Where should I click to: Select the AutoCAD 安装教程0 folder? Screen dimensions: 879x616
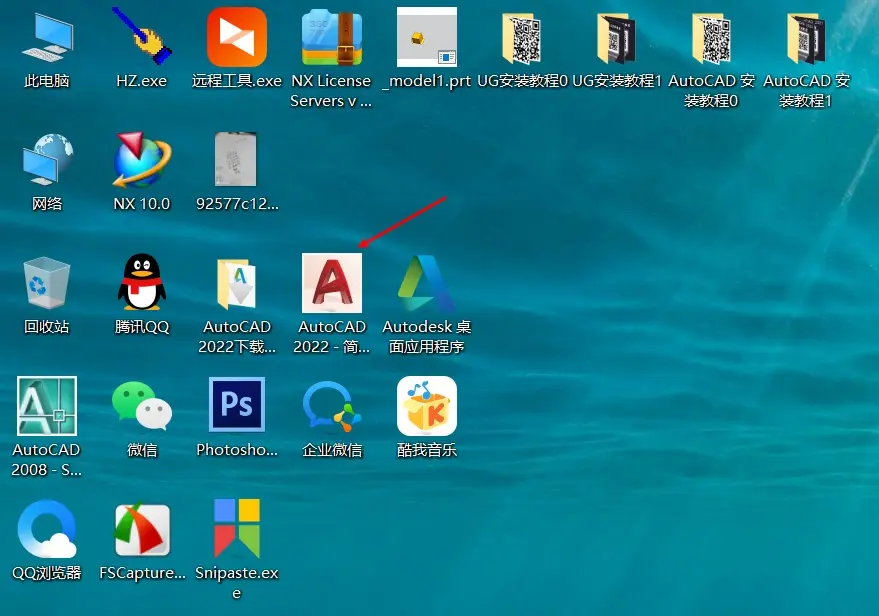click(x=711, y=38)
